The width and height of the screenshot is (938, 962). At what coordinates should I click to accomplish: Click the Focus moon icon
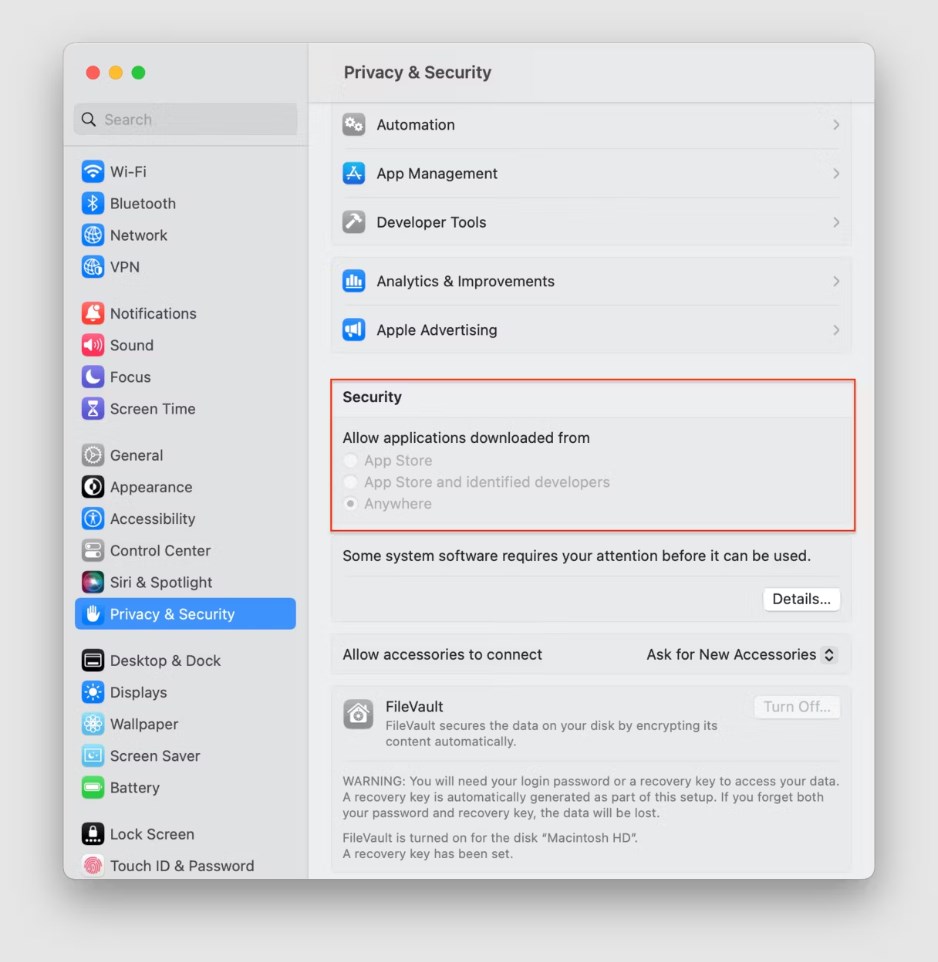[x=93, y=377]
